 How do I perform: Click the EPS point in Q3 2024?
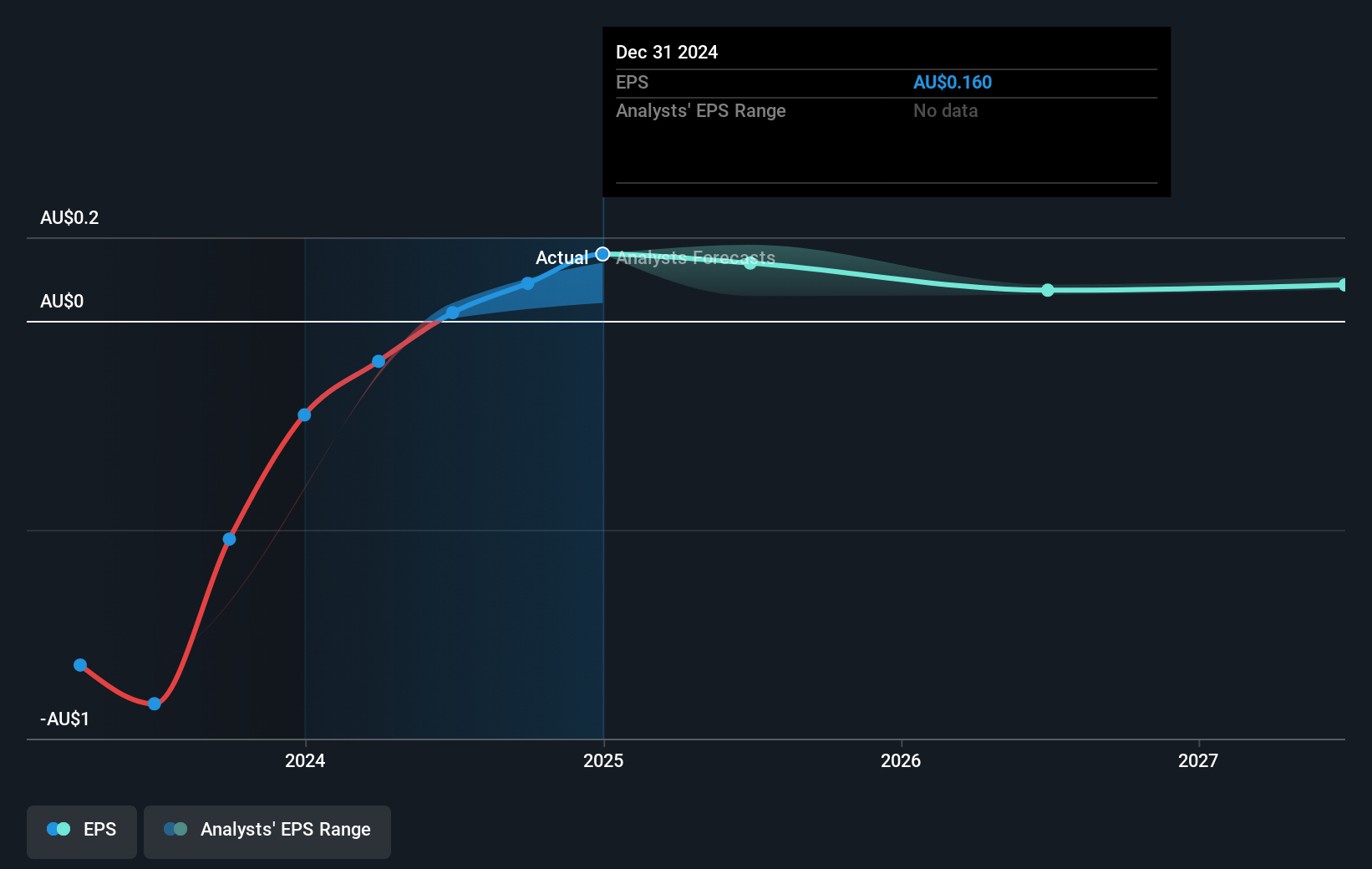click(527, 283)
